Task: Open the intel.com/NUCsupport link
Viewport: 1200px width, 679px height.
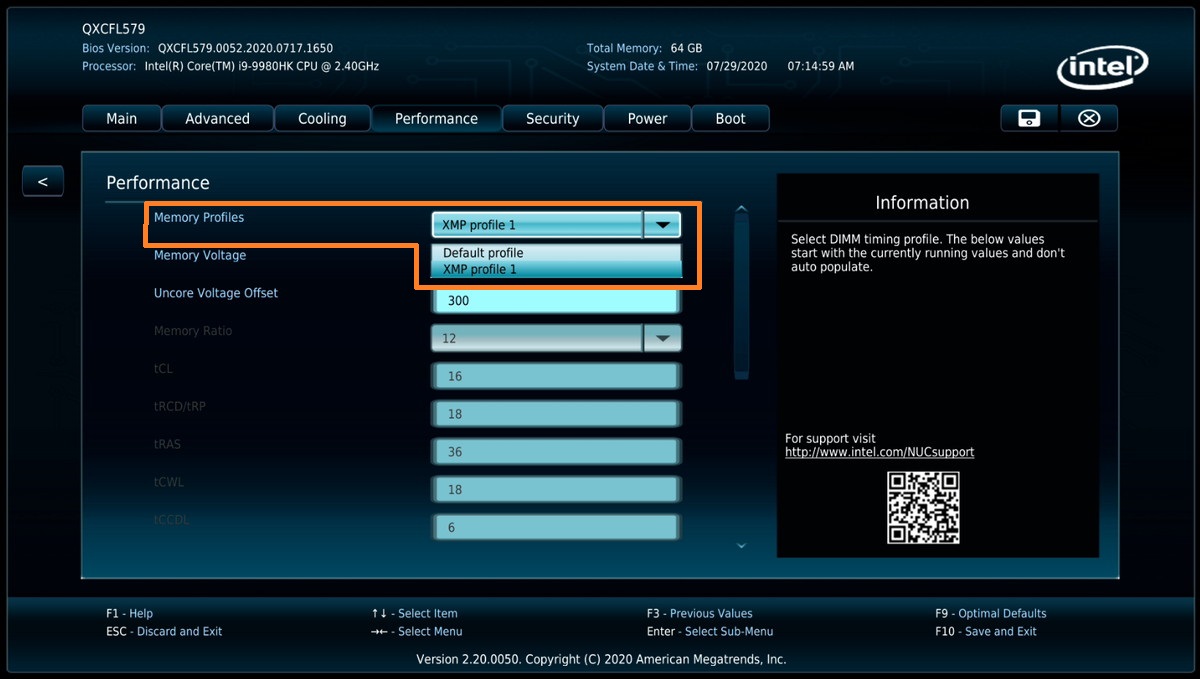Action: click(x=879, y=452)
